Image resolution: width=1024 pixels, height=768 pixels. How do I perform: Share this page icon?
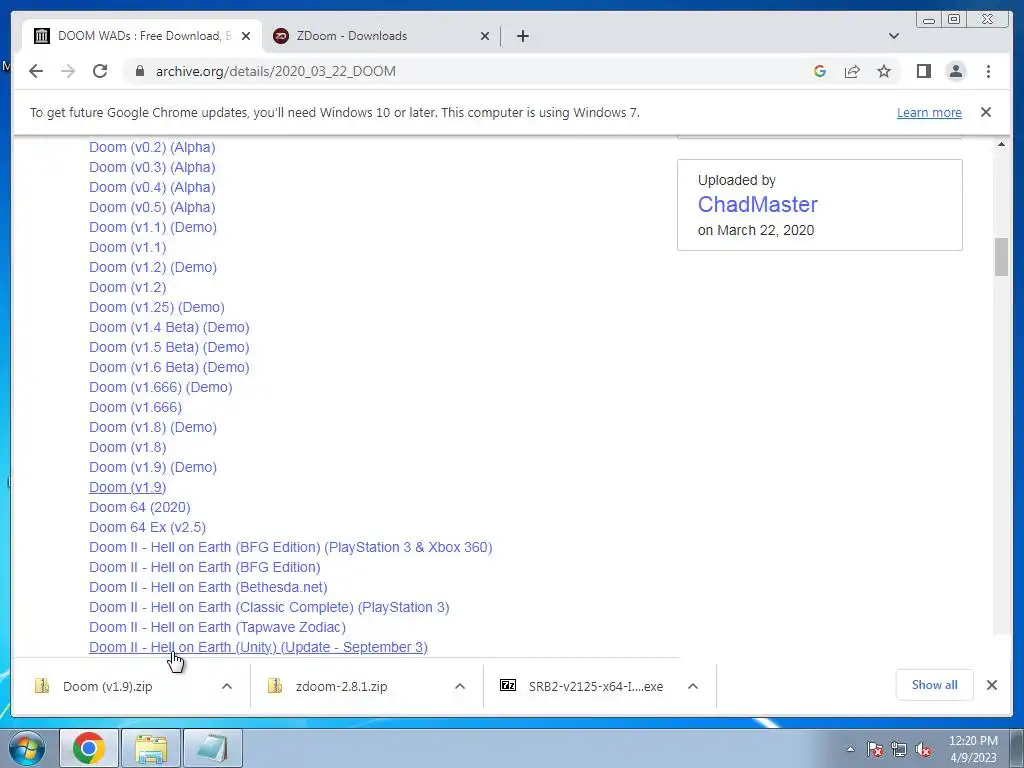852,71
